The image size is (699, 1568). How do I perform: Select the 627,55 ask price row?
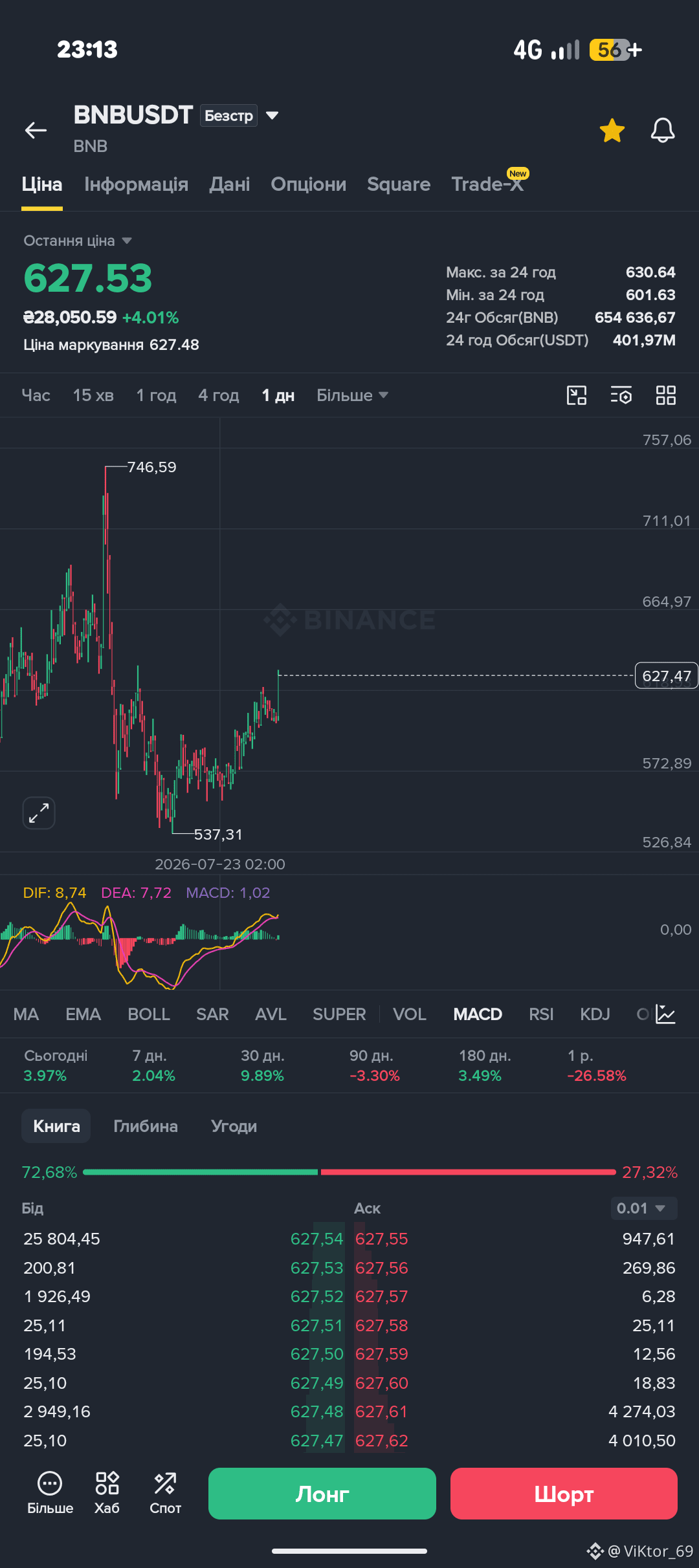(515, 1239)
